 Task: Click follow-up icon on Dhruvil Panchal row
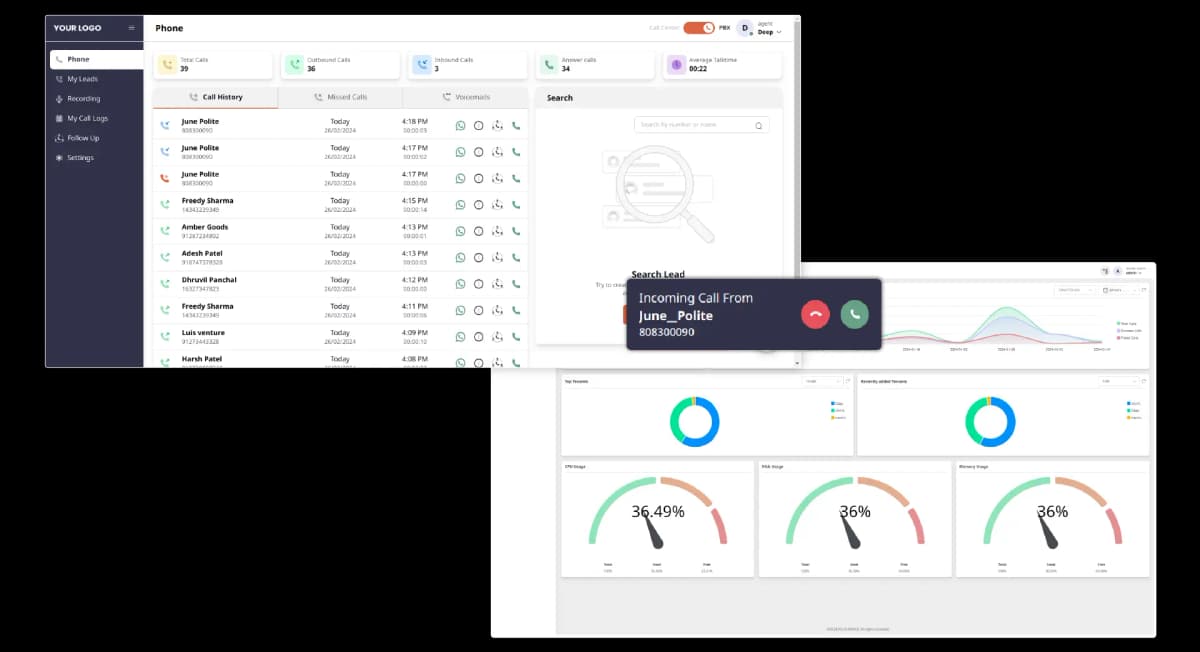point(497,284)
